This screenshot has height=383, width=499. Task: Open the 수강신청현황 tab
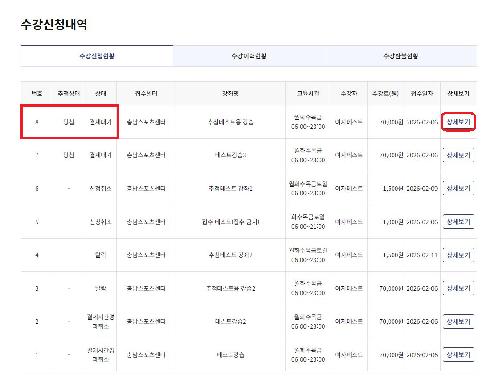[x=97, y=56]
